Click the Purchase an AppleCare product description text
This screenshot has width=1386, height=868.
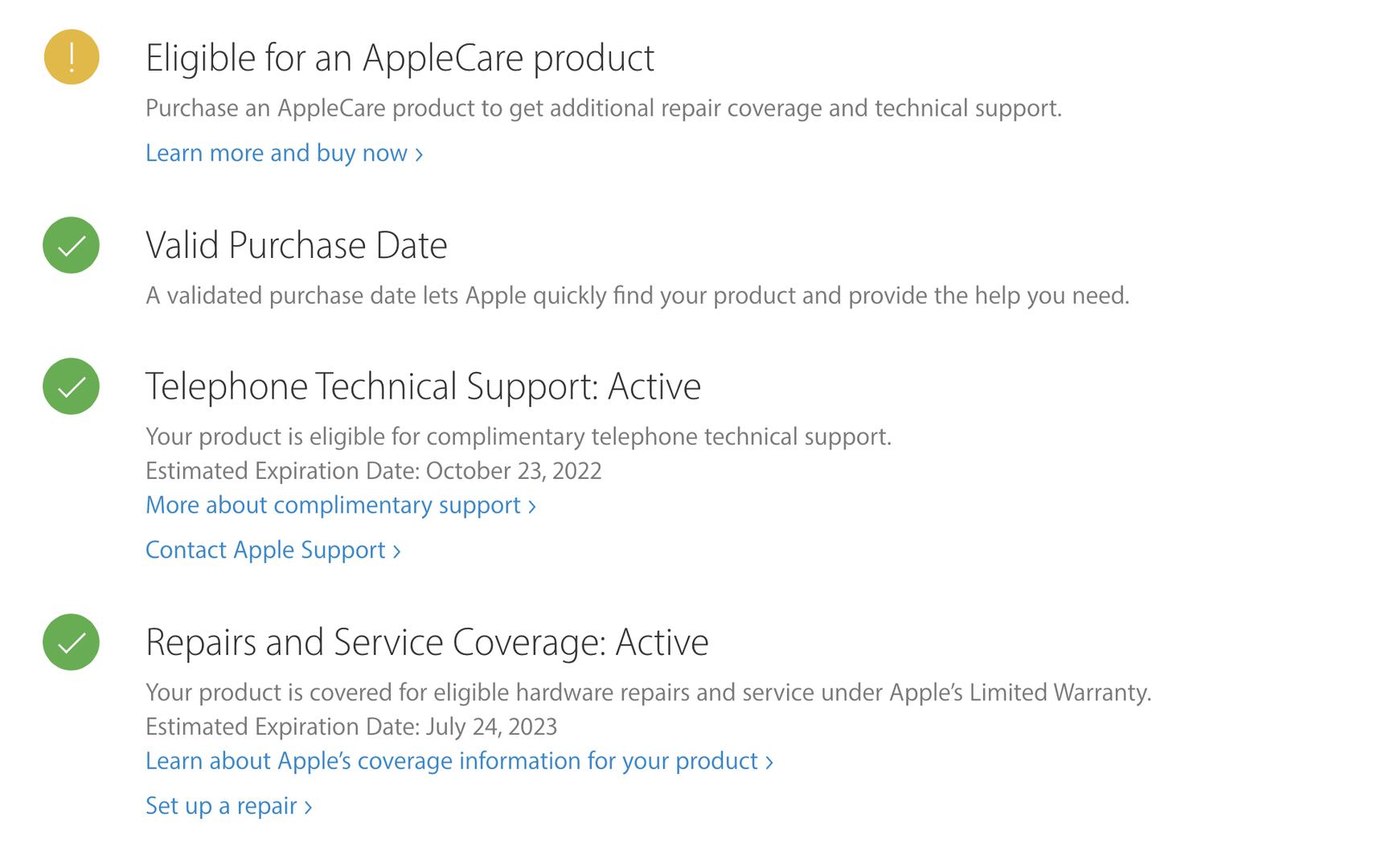pyautogui.click(x=604, y=108)
